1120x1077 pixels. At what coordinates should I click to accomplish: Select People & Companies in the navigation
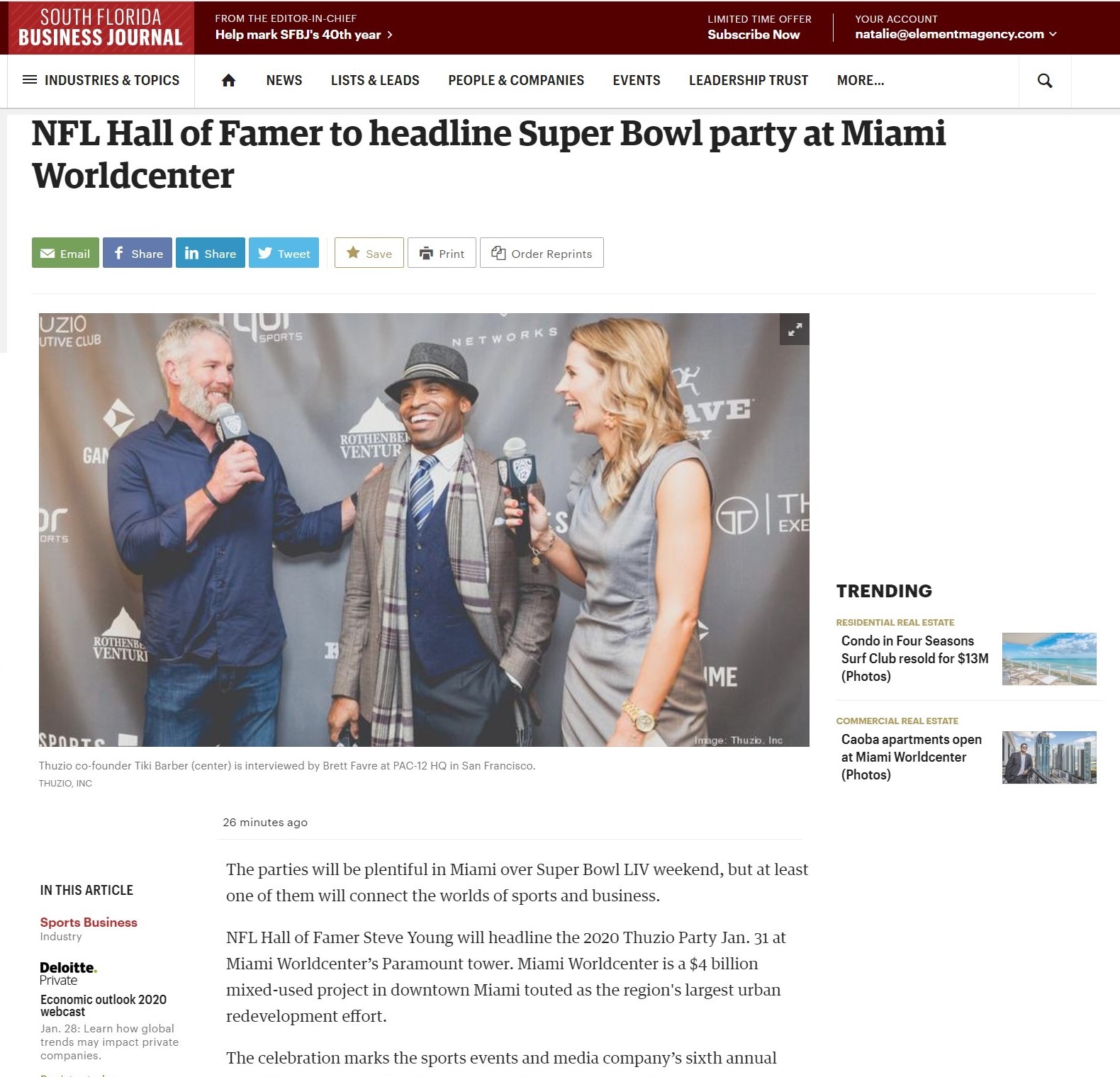point(516,81)
